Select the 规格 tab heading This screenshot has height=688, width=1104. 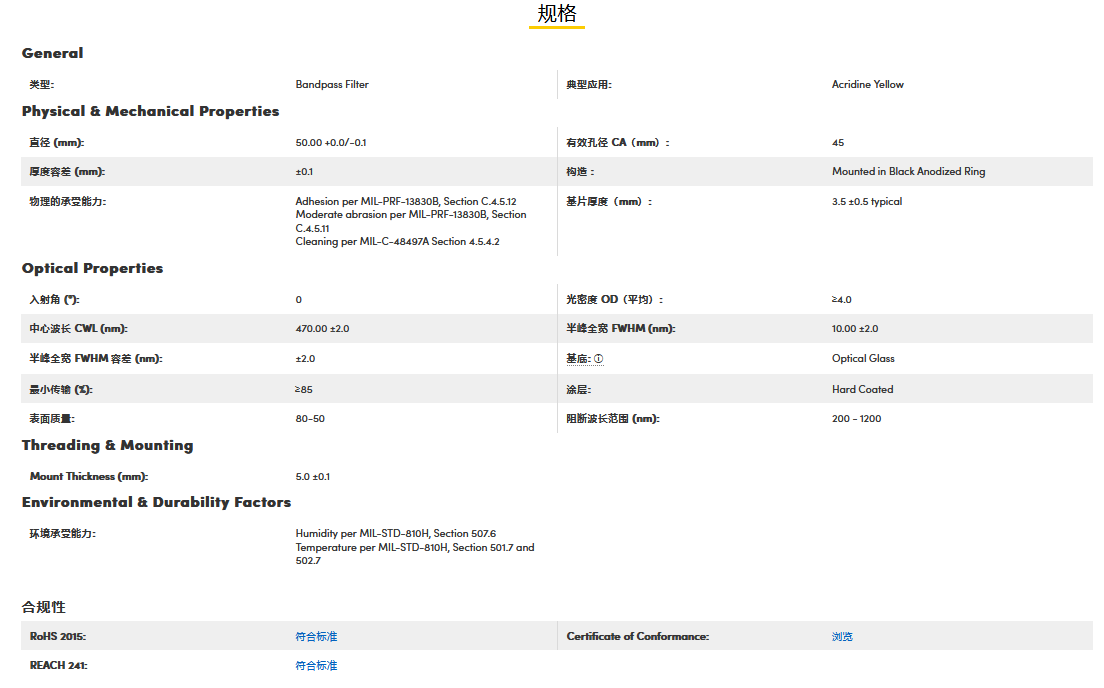pyautogui.click(x=557, y=14)
